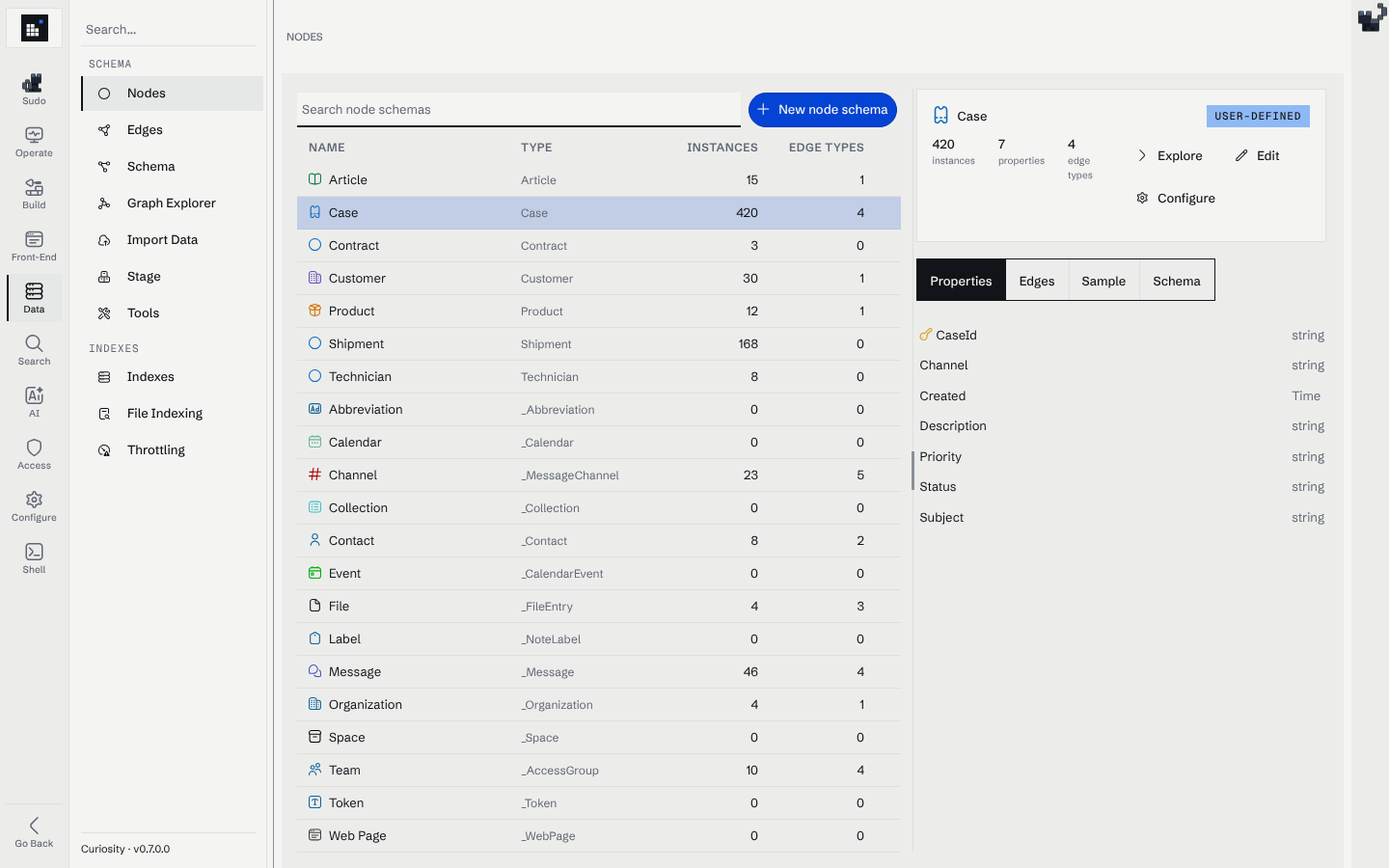Focus the sidebar Search field
The height and width of the screenshot is (868, 1389).
[x=168, y=30]
